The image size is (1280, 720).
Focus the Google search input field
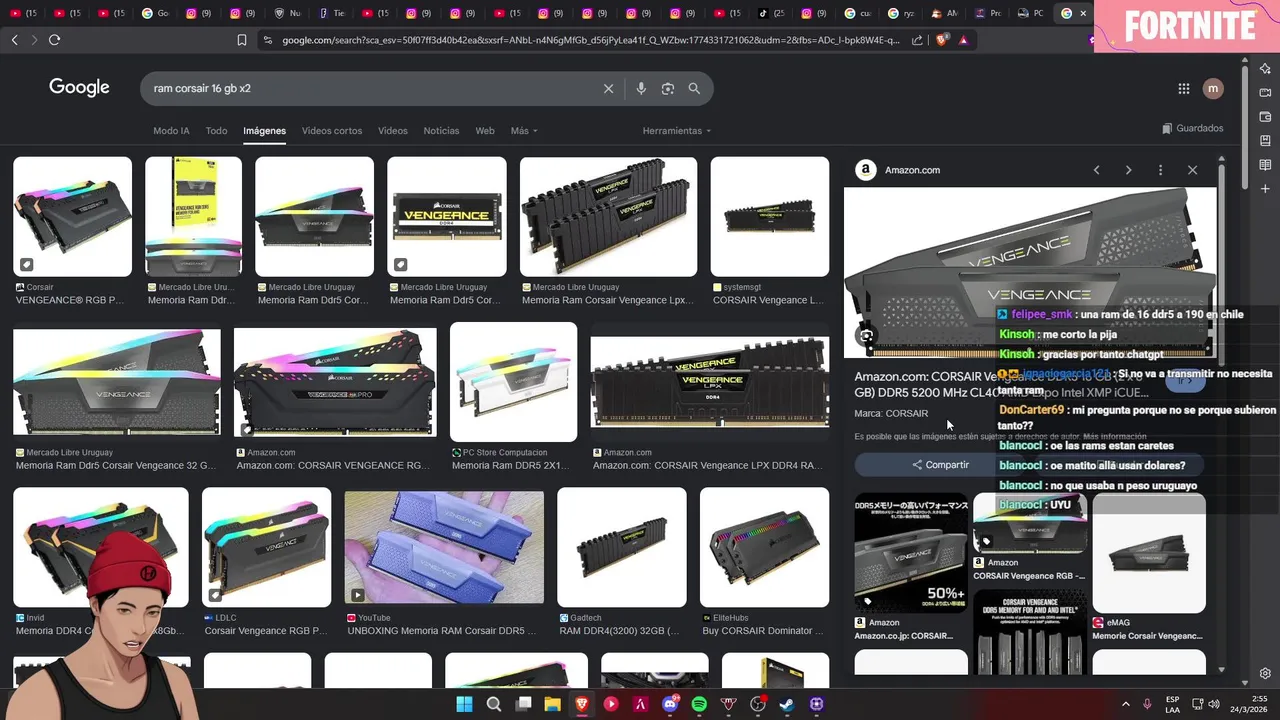pos(370,88)
